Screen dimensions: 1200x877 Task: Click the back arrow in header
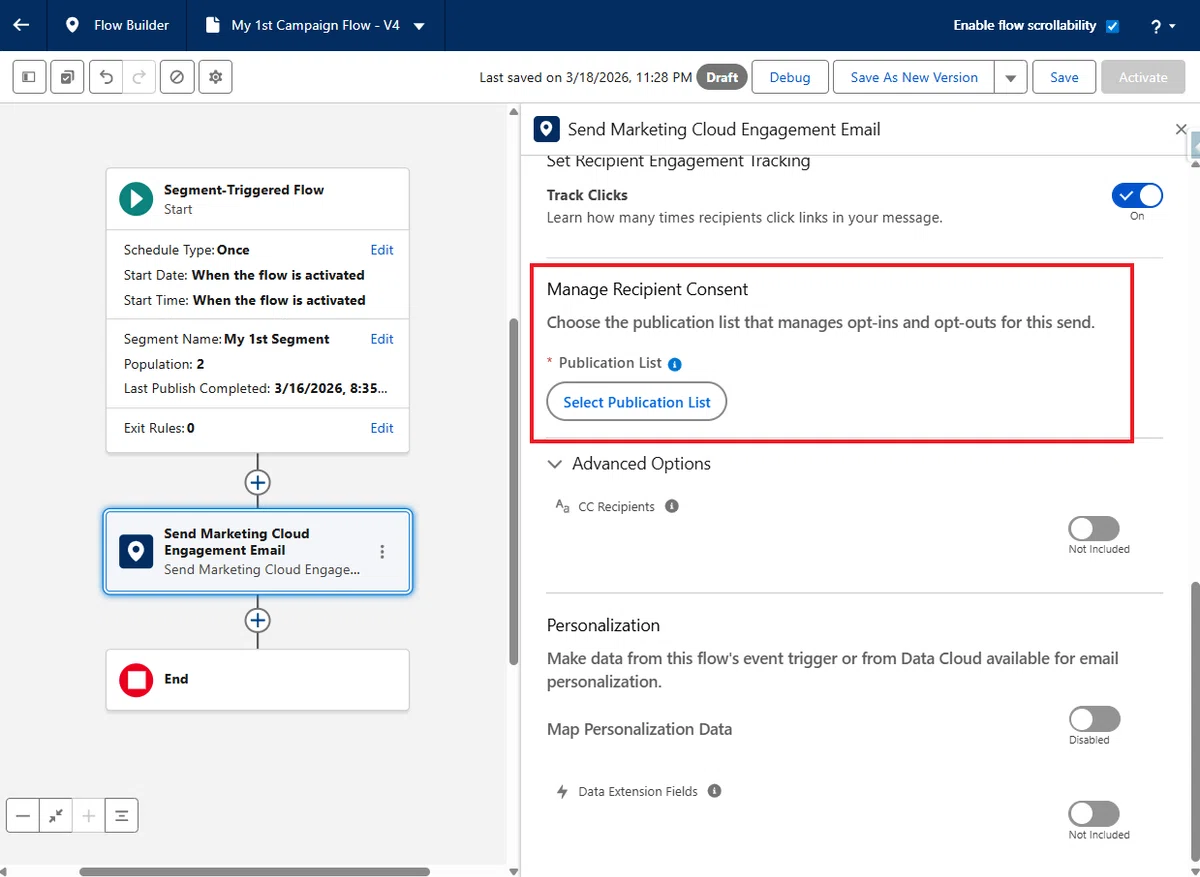pos(21,25)
